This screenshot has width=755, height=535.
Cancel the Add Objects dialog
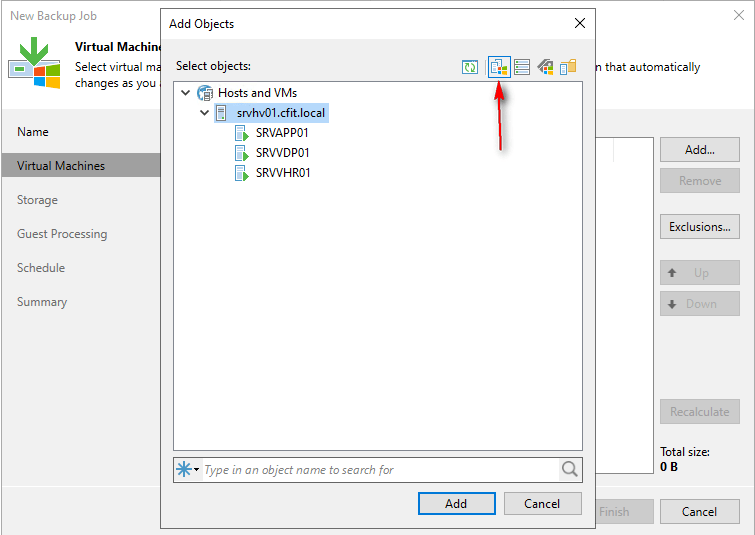(x=542, y=503)
